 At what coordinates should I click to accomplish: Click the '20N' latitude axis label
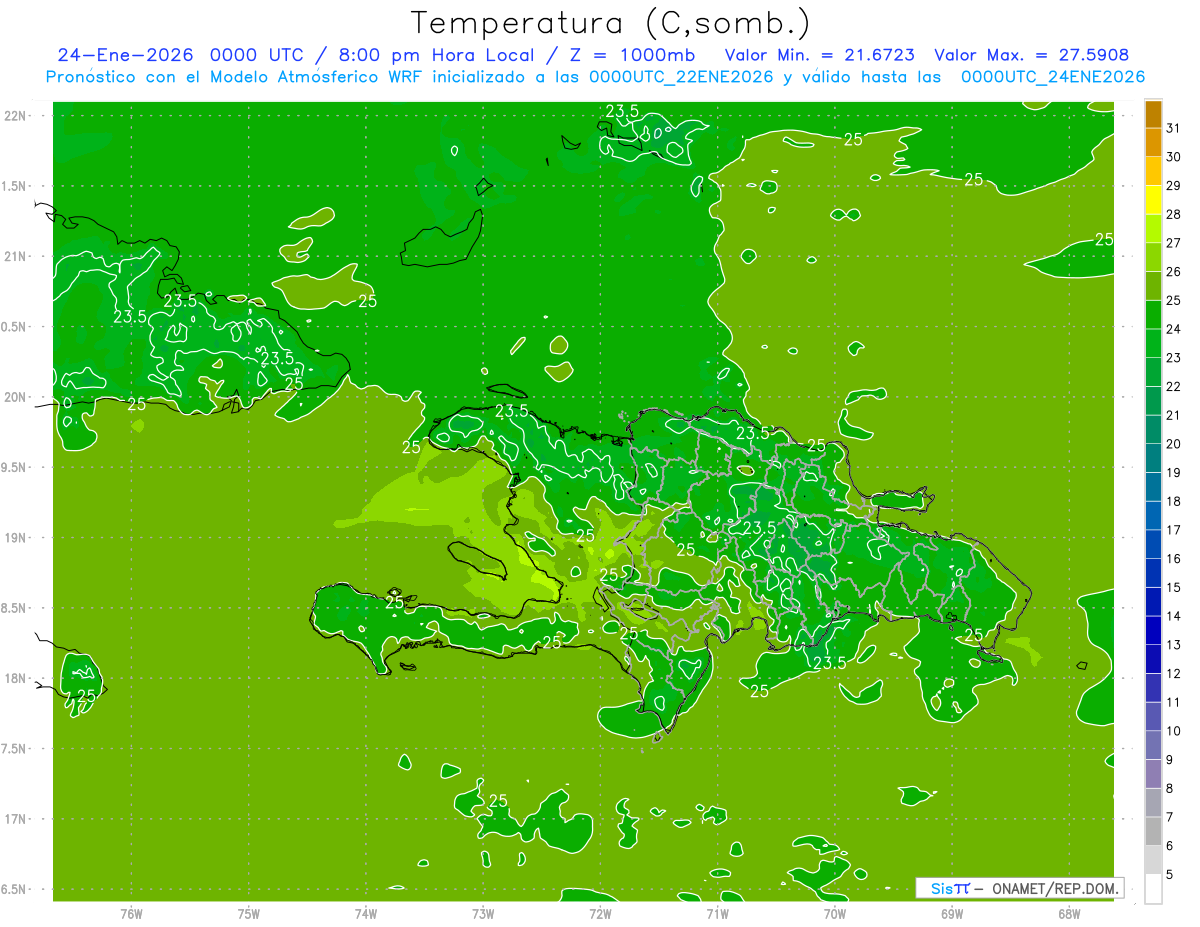point(17,397)
